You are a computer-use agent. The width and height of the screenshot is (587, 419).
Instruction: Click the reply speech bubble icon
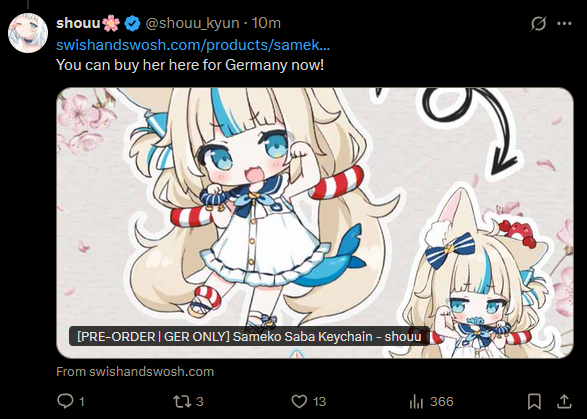65,401
